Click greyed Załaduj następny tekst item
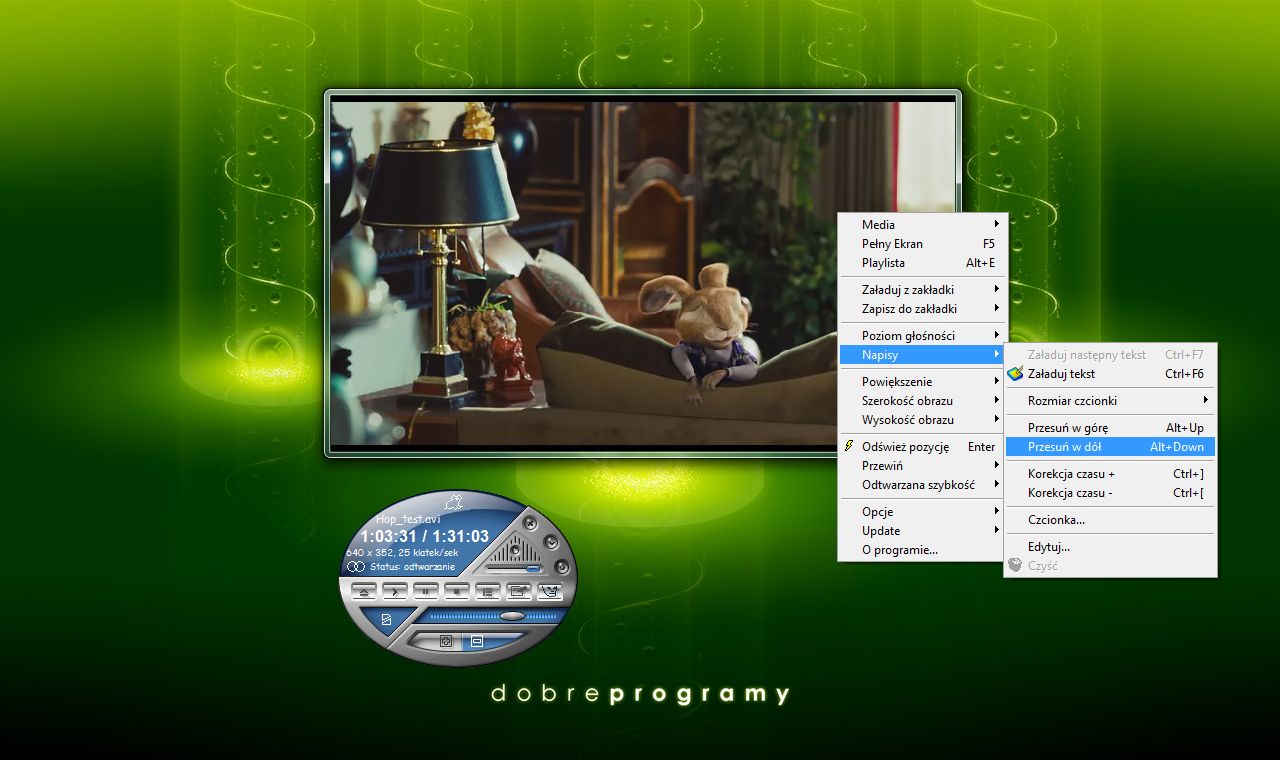Image resolution: width=1280 pixels, height=760 pixels. point(1110,354)
